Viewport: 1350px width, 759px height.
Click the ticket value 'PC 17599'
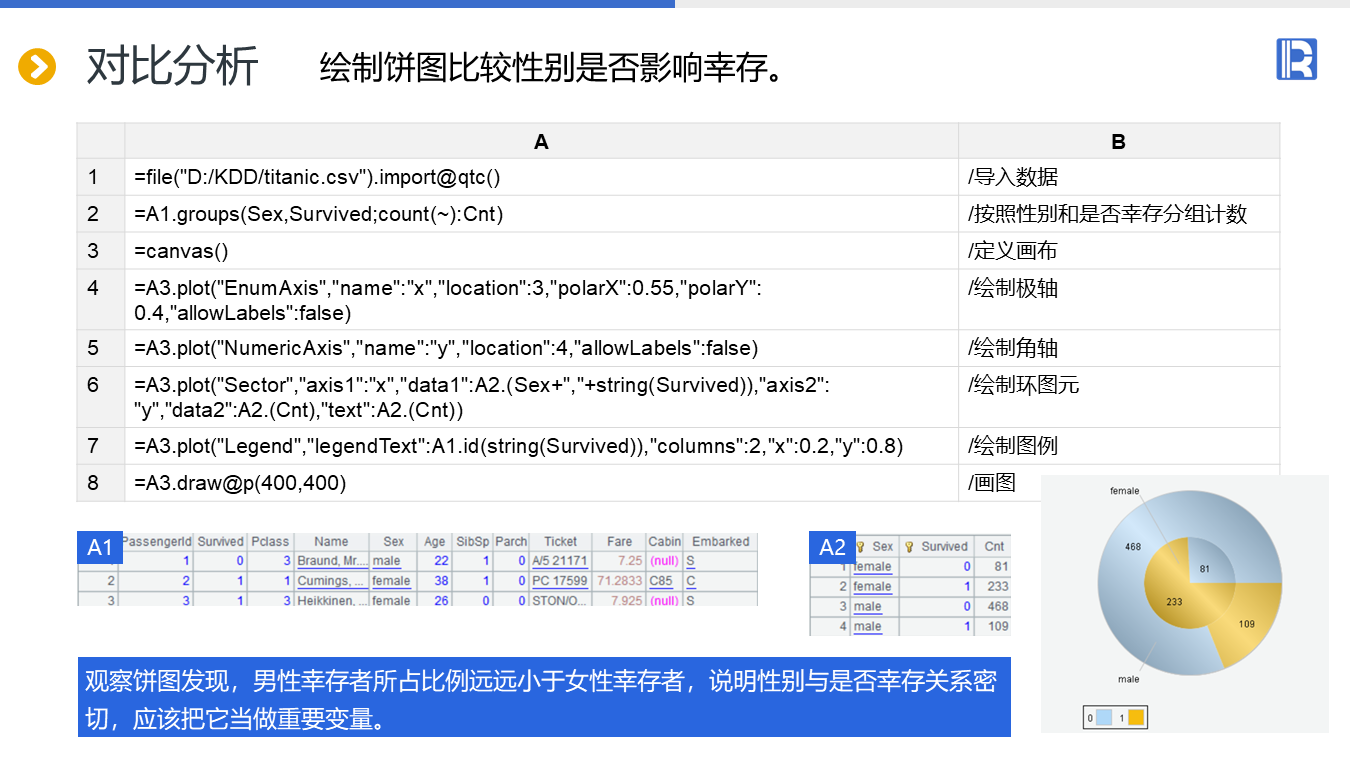pos(560,581)
